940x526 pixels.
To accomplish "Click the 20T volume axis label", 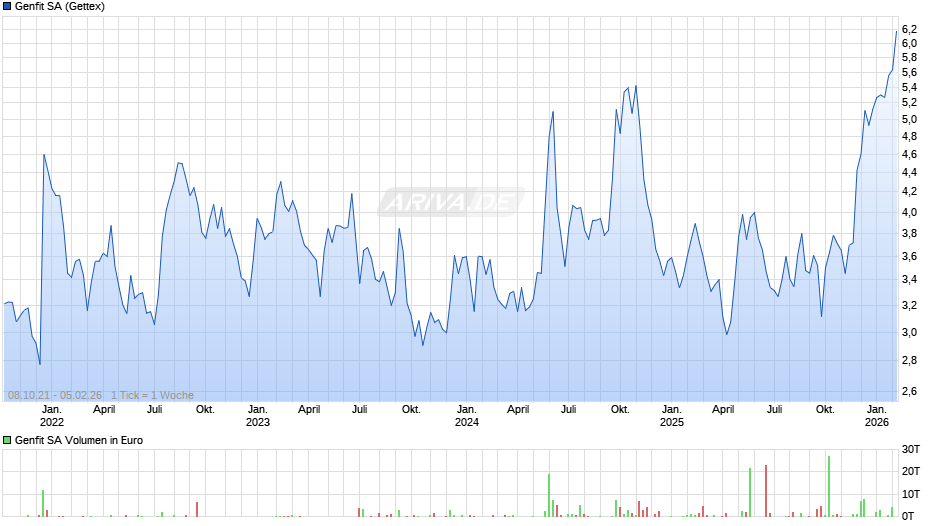I will [911, 471].
